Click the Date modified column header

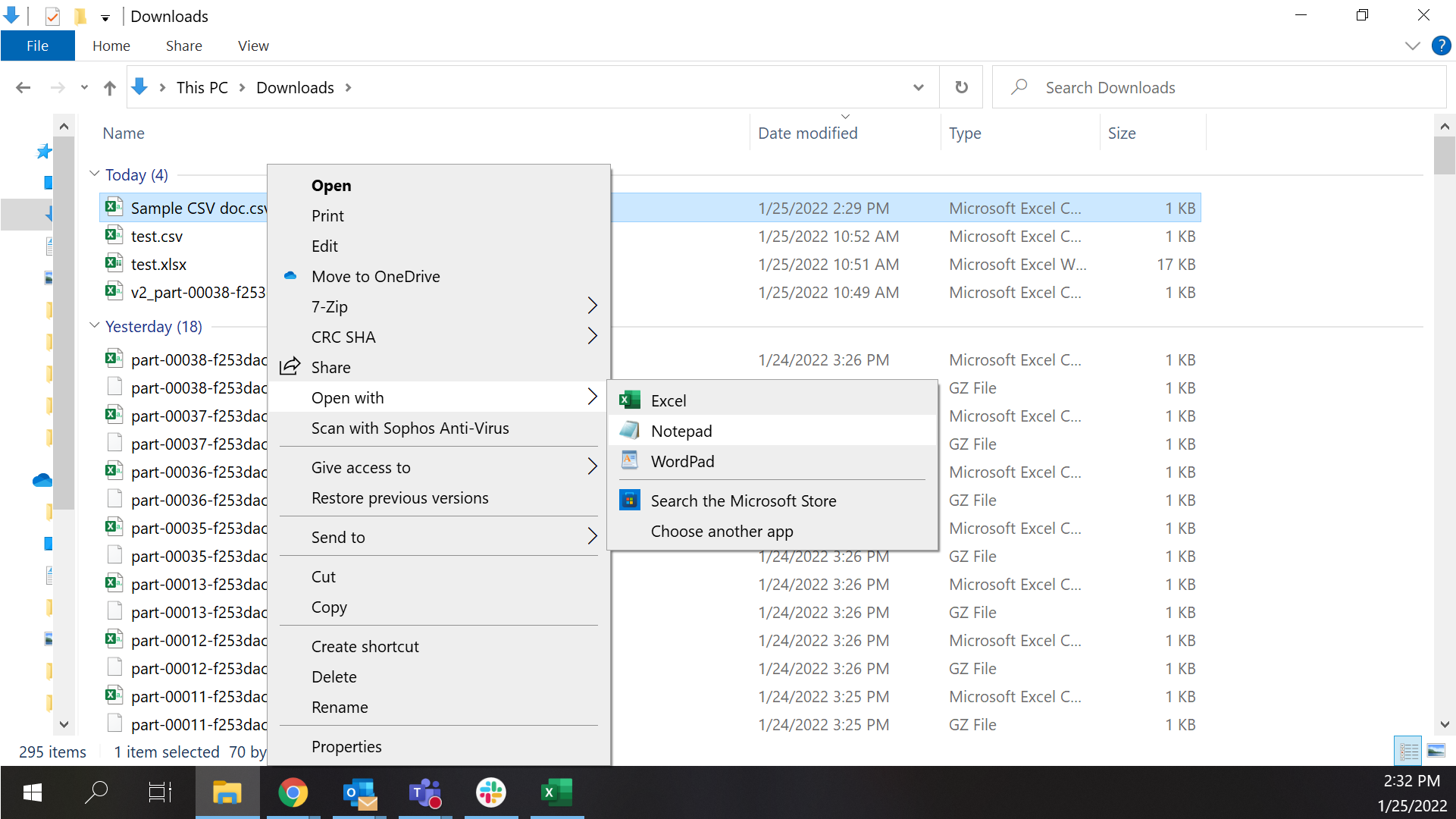[808, 133]
